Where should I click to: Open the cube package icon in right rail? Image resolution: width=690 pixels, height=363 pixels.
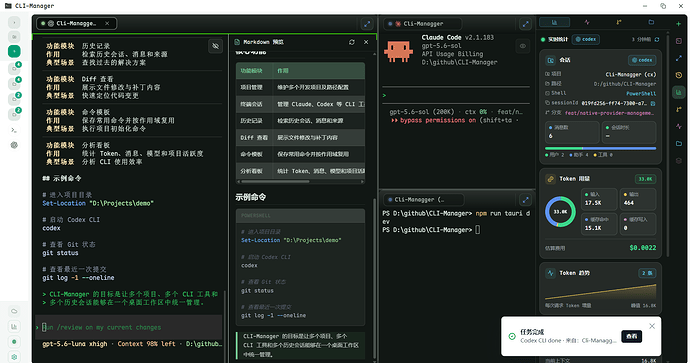tap(679, 161)
